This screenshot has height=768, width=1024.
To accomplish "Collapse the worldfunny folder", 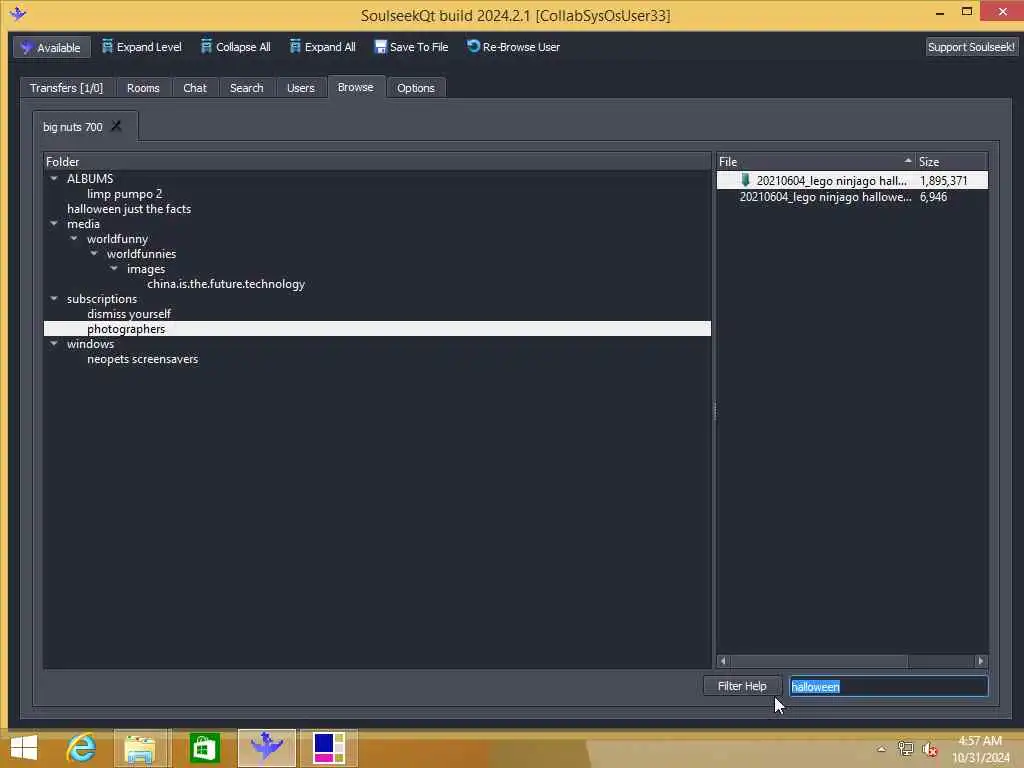I will coord(74,238).
